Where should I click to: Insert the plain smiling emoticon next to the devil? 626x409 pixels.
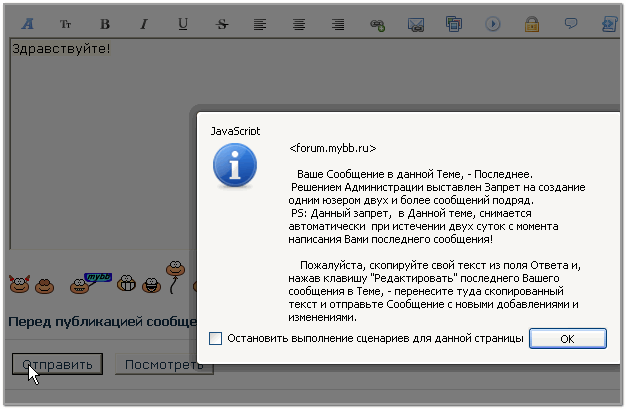point(44,286)
